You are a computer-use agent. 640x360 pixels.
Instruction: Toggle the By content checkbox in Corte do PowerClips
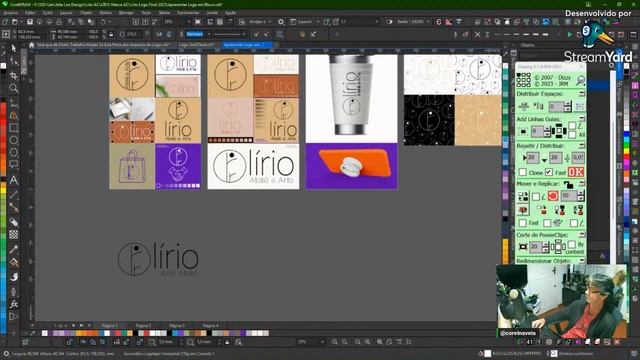coord(571,244)
